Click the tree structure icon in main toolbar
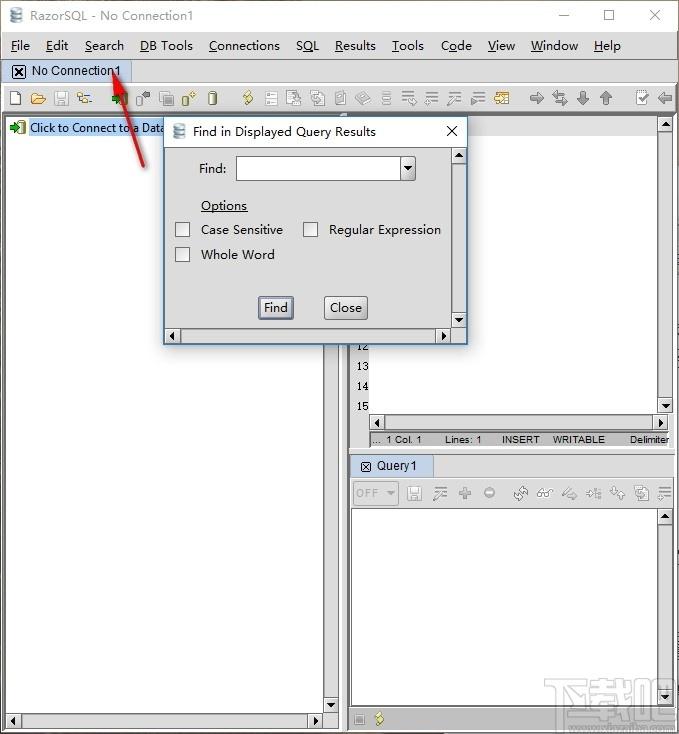Screen dimensions: 679x734 coord(84,98)
